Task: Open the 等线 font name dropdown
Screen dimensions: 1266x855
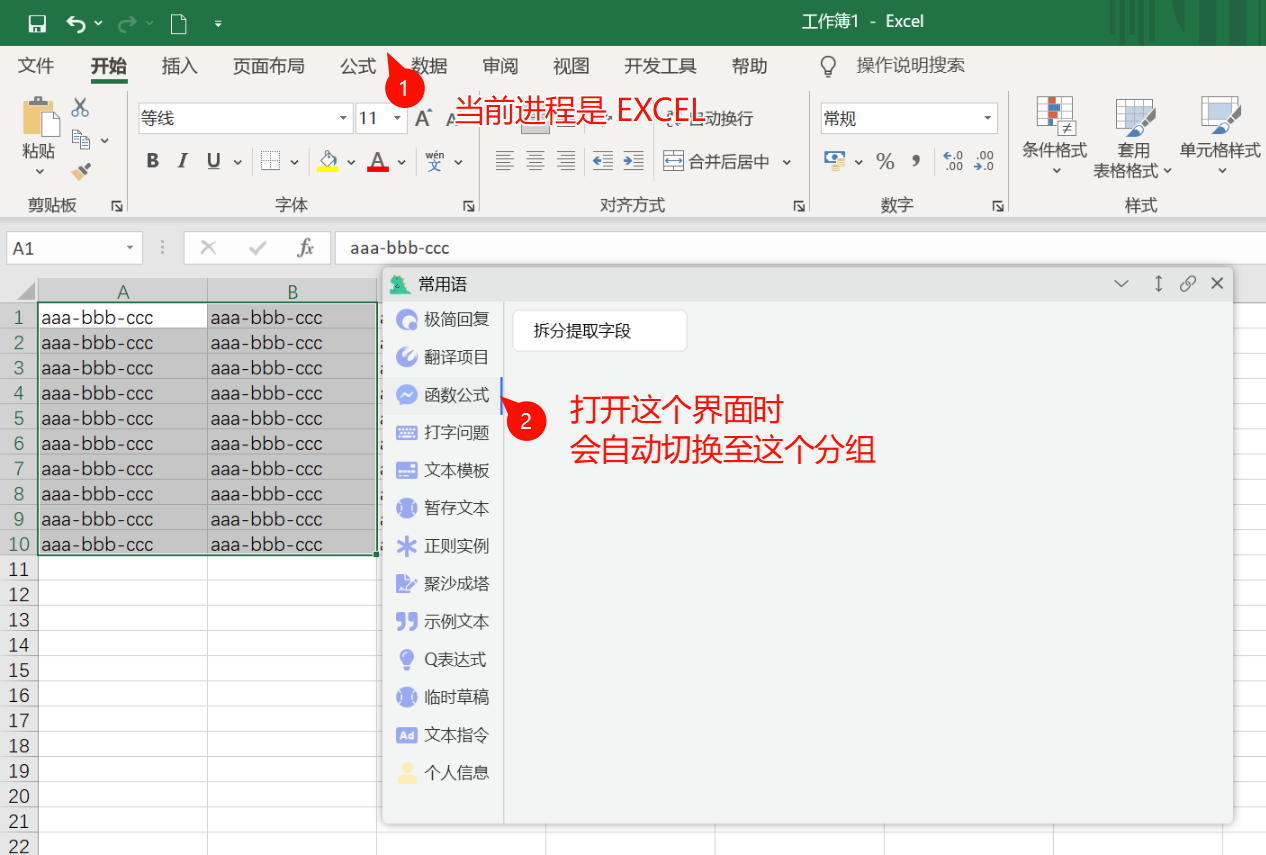Action: pyautogui.click(x=344, y=118)
